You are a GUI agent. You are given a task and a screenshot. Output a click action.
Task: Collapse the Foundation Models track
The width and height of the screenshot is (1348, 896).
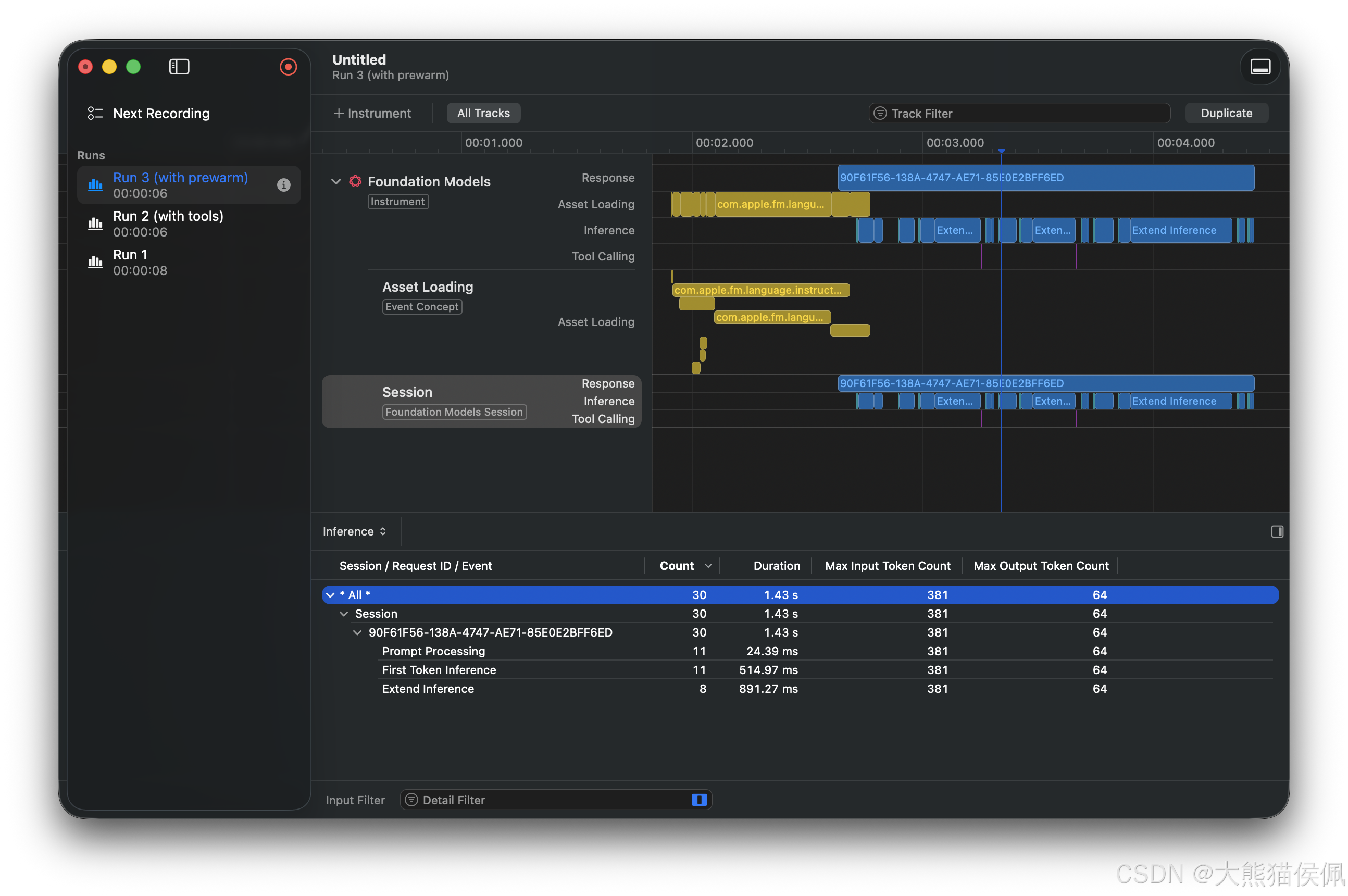336,181
